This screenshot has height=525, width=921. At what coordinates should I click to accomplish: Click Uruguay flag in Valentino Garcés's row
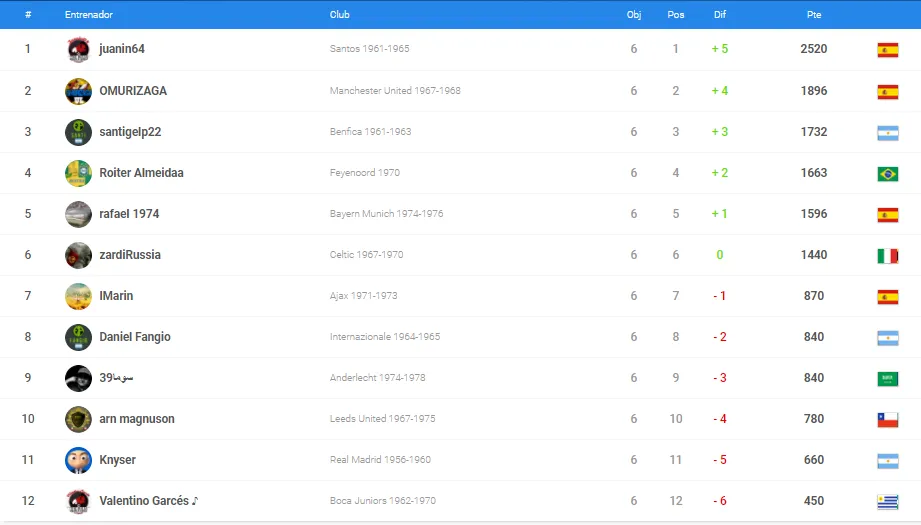click(x=888, y=502)
